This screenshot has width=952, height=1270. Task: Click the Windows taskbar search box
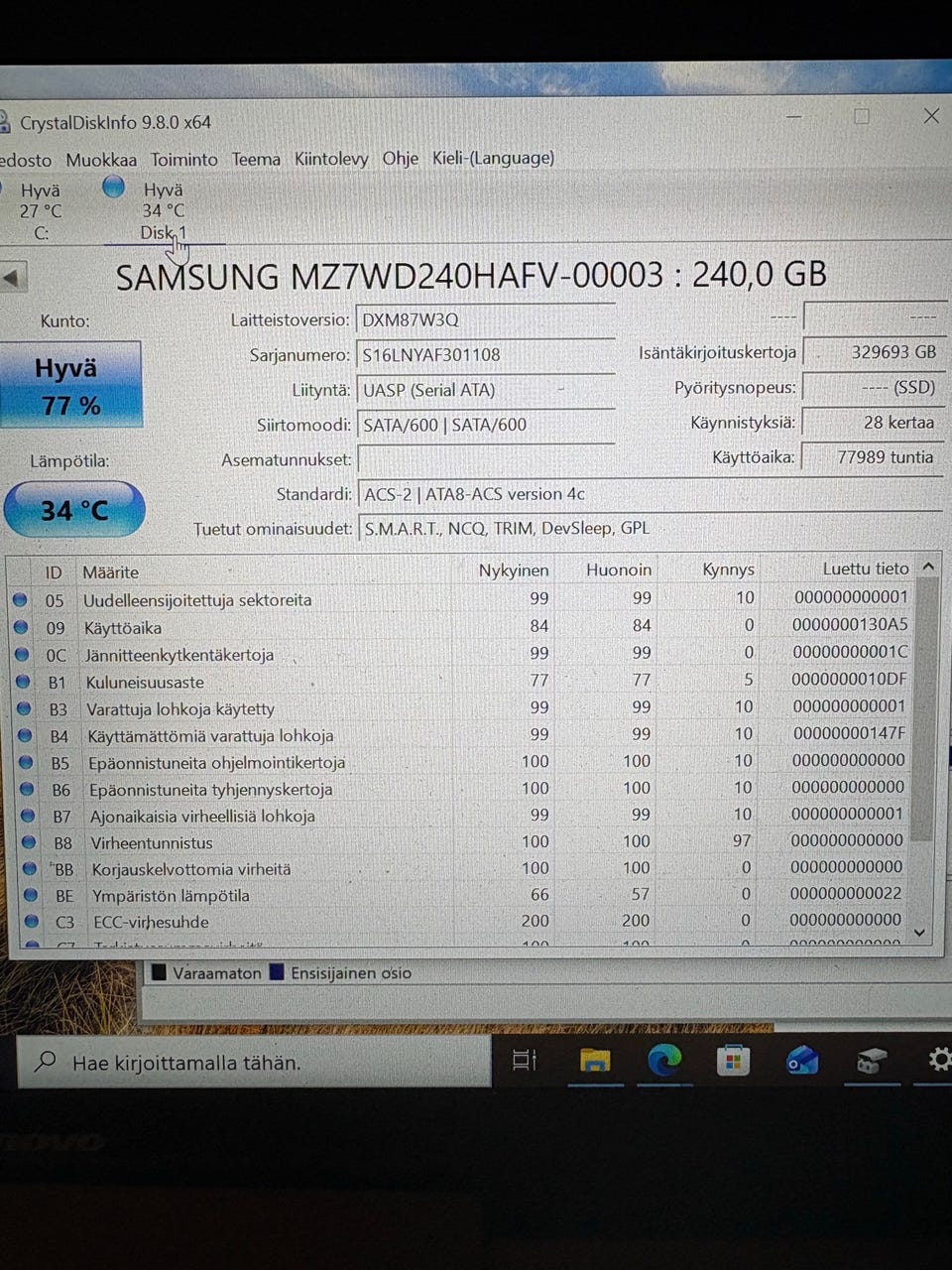(254, 1062)
